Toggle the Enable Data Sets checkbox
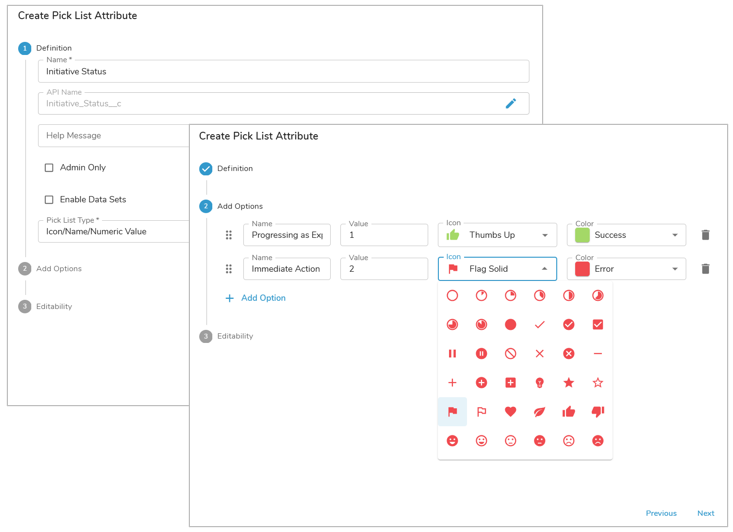 tap(49, 200)
